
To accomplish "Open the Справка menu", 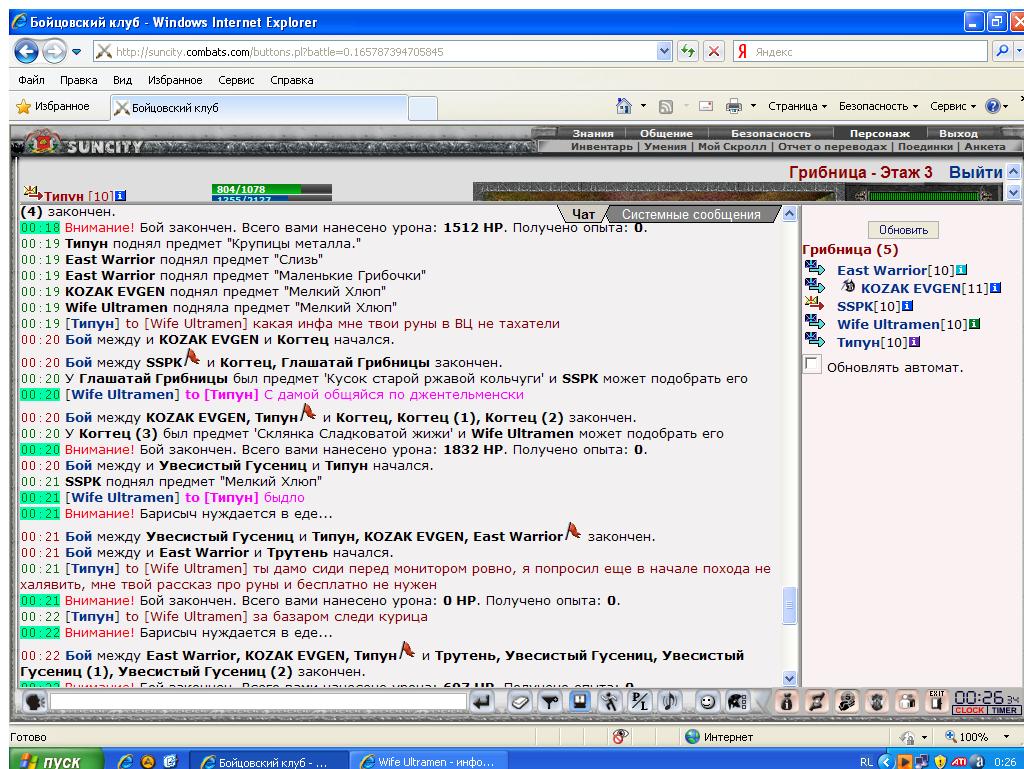I will tap(292, 80).
